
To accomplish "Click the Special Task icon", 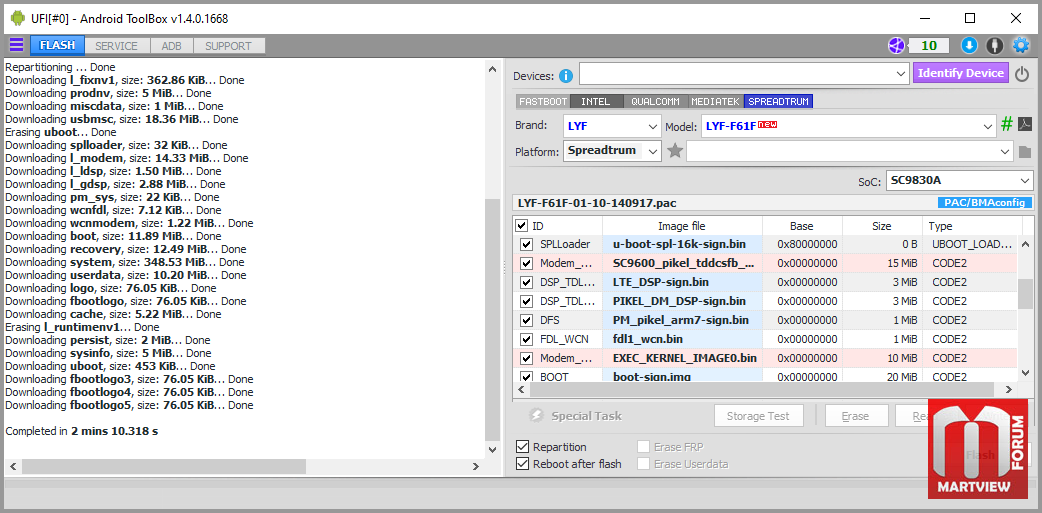I will (x=537, y=416).
